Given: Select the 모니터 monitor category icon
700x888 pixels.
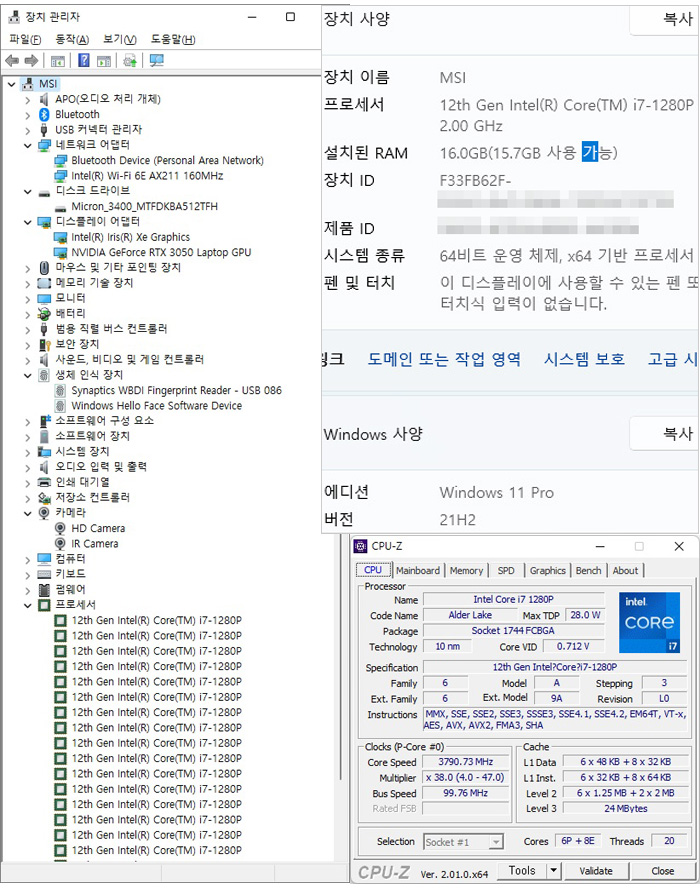Looking at the screenshot, I should [x=44, y=298].
